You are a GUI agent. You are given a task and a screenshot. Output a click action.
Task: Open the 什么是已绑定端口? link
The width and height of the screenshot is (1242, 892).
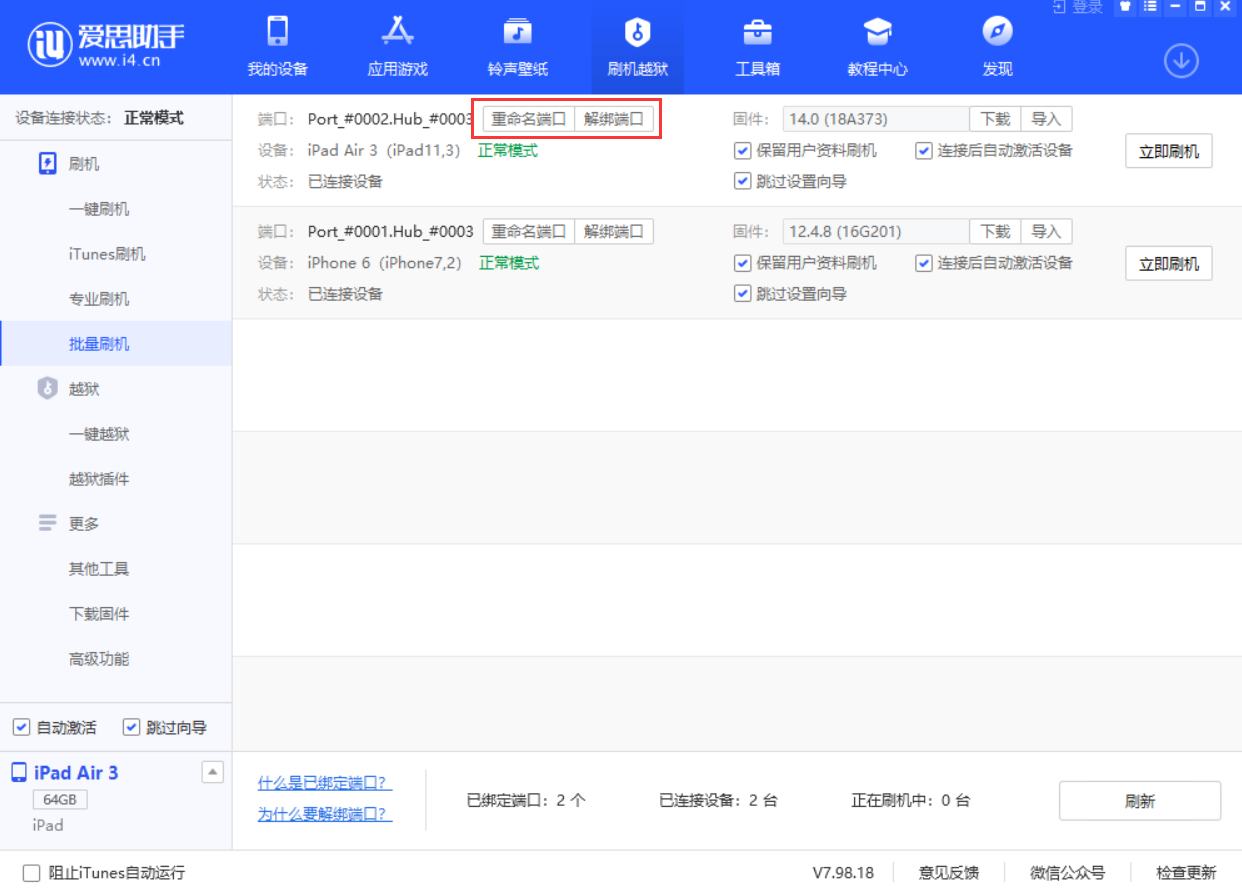tap(324, 783)
